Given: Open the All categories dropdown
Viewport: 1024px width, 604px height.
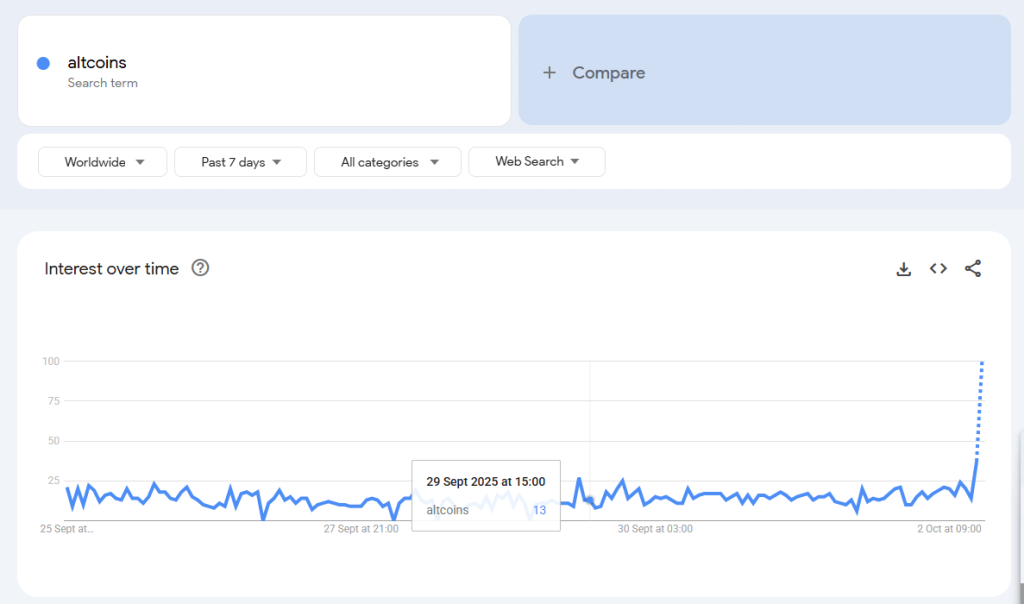Looking at the screenshot, I should [388, 162].
